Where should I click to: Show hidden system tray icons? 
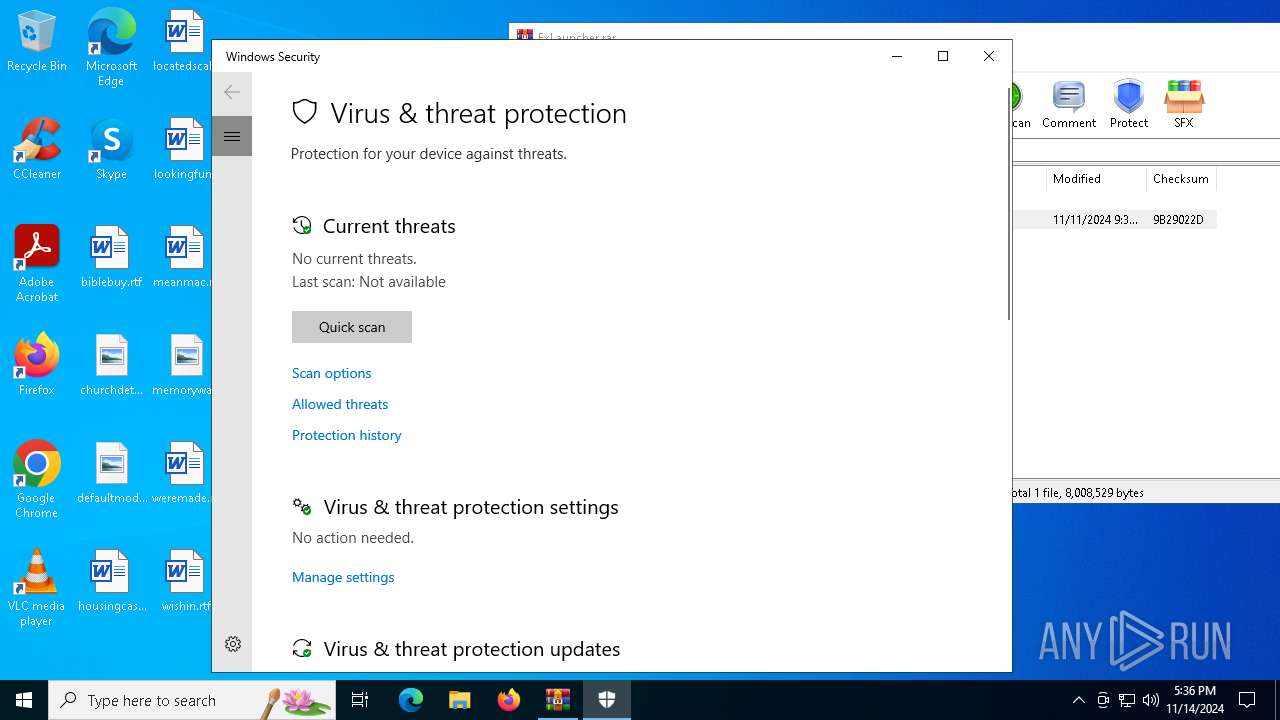coord(1079,700)
